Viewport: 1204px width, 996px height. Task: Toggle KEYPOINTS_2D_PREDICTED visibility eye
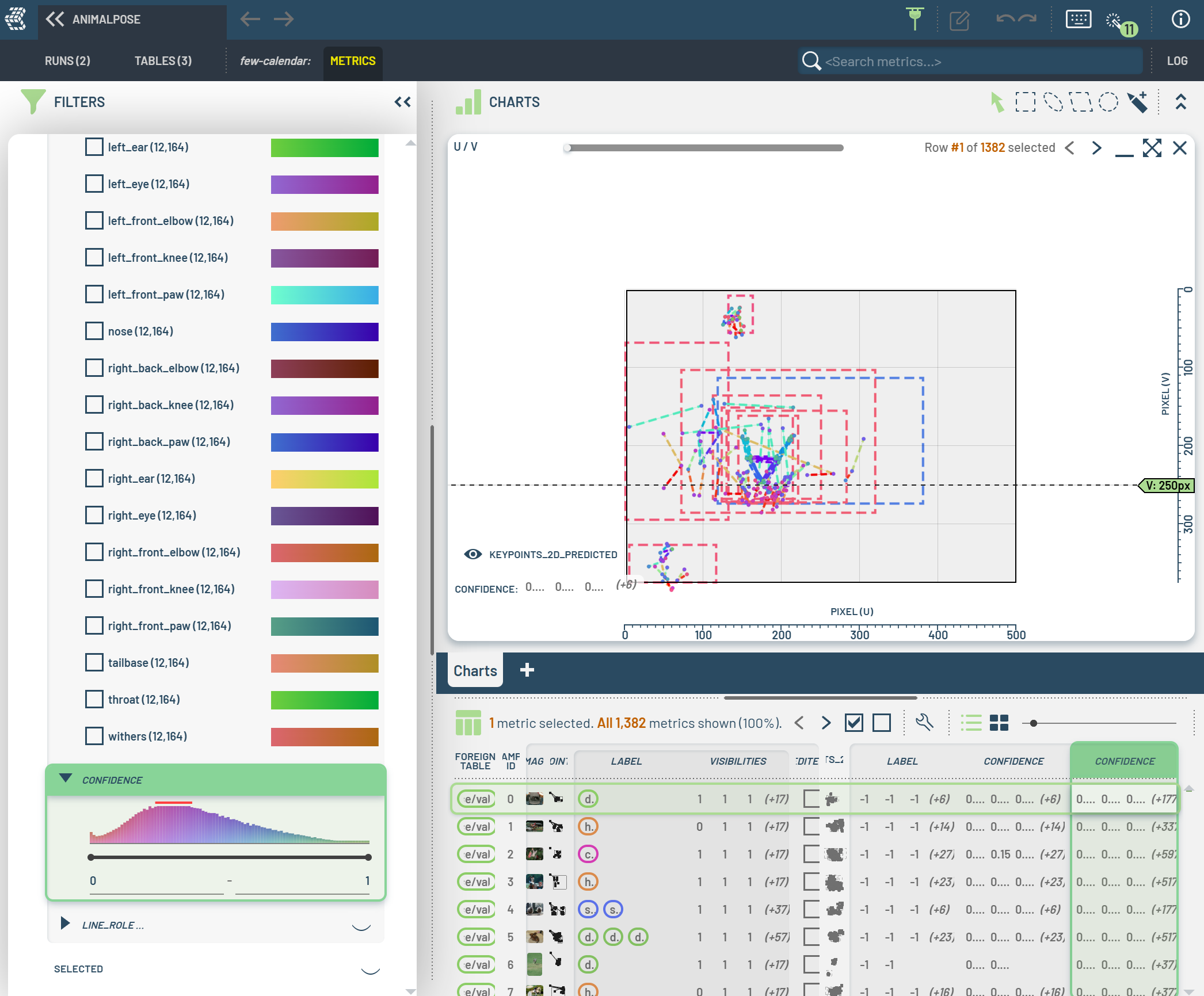coord(473,554)
